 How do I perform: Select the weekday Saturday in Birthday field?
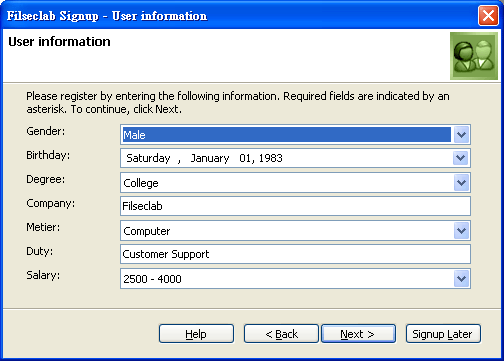(148, 158)
